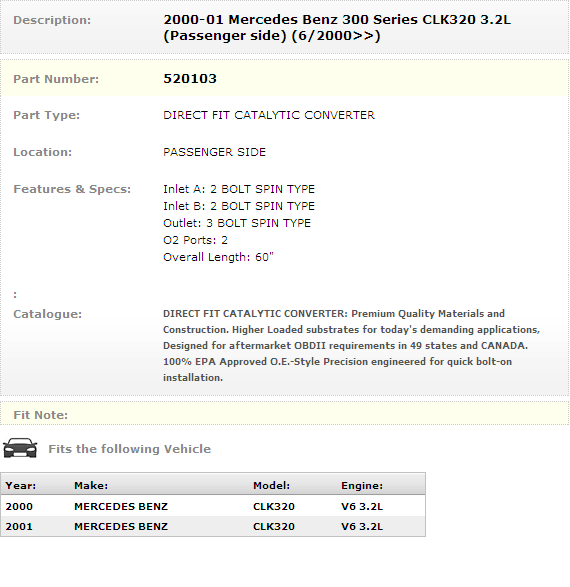Click the Make column header
This screenshot has width=570, height=587.
[x=91, y=486]
